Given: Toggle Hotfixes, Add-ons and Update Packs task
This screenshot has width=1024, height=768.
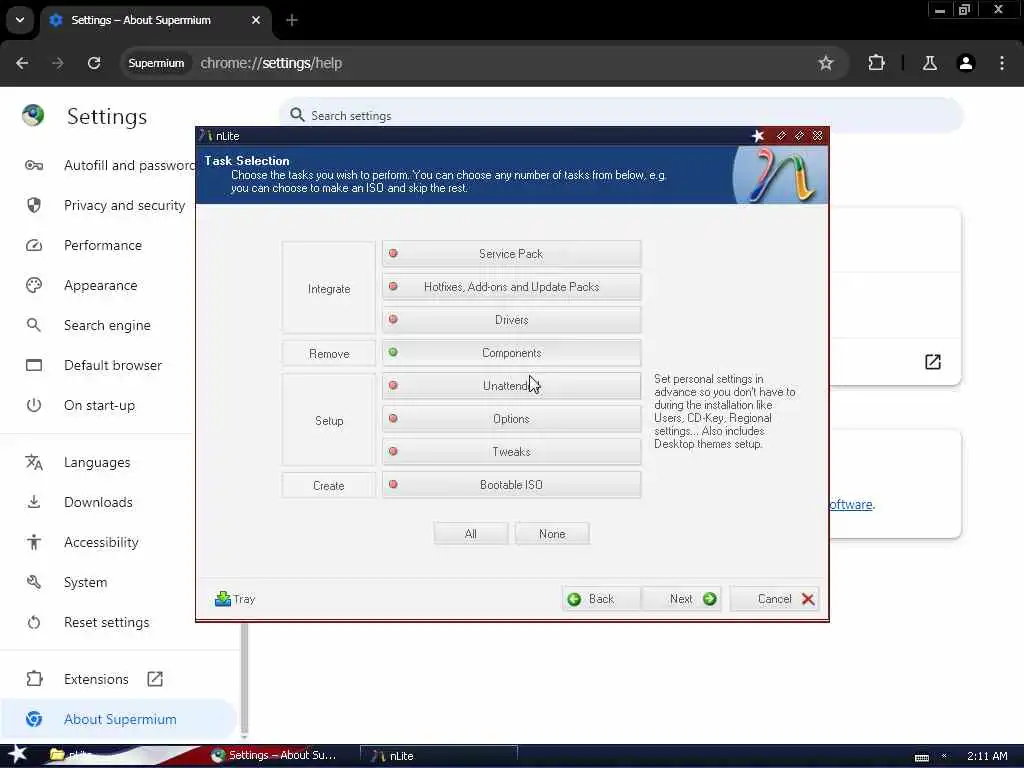Looking at the screenshot, I should pos(511,287).
